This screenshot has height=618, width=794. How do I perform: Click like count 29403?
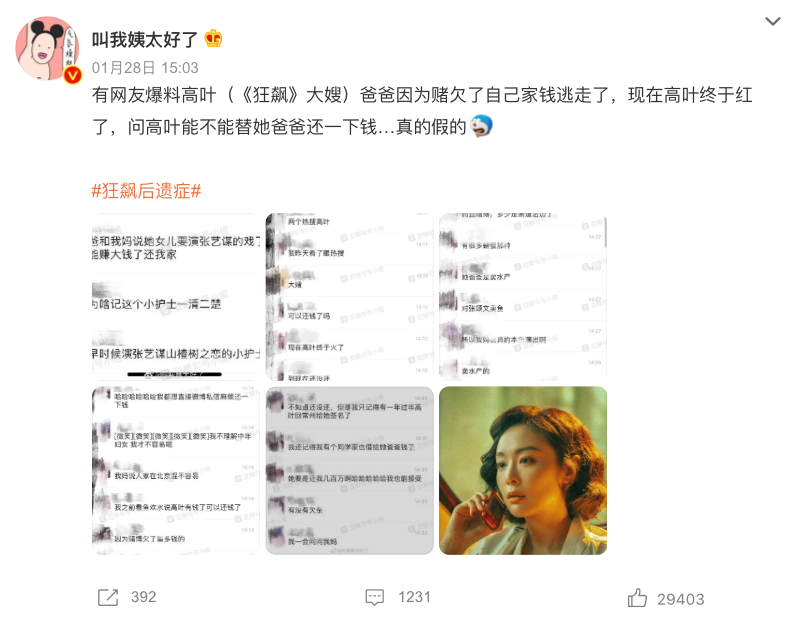pyautogui.click(x=681, y=599)
